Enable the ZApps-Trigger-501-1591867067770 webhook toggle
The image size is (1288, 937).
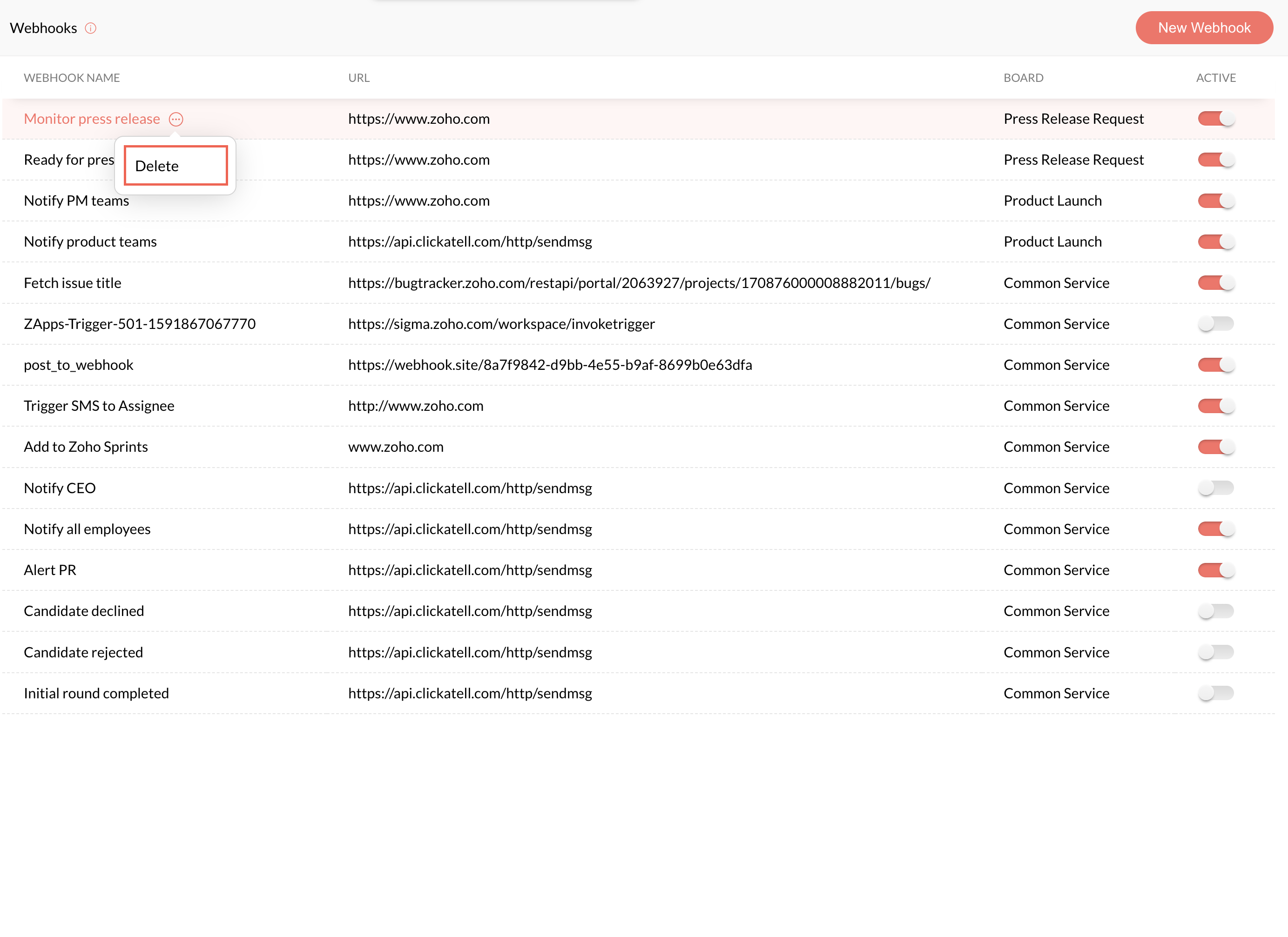click(1215, 324)
